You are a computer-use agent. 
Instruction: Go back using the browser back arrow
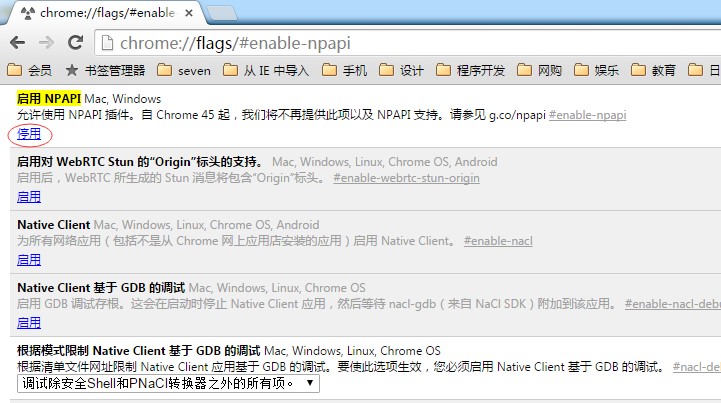click(17, 43)
